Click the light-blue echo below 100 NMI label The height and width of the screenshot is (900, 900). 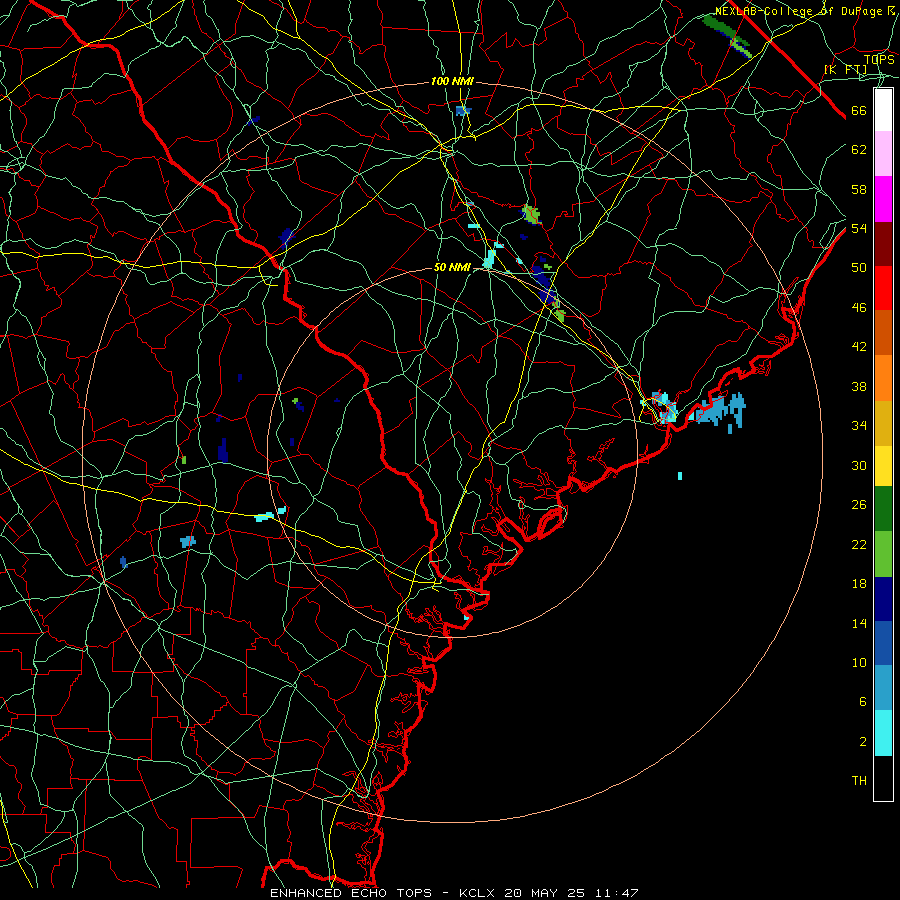point(463,111)
